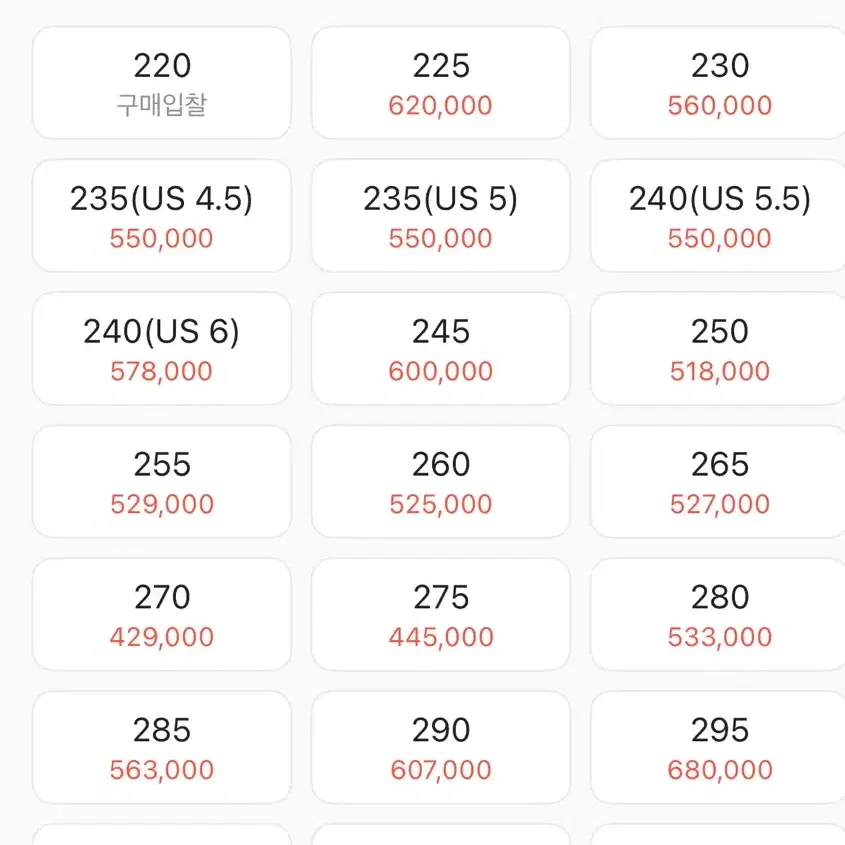Tap size 245 priced 600,000

441,349
